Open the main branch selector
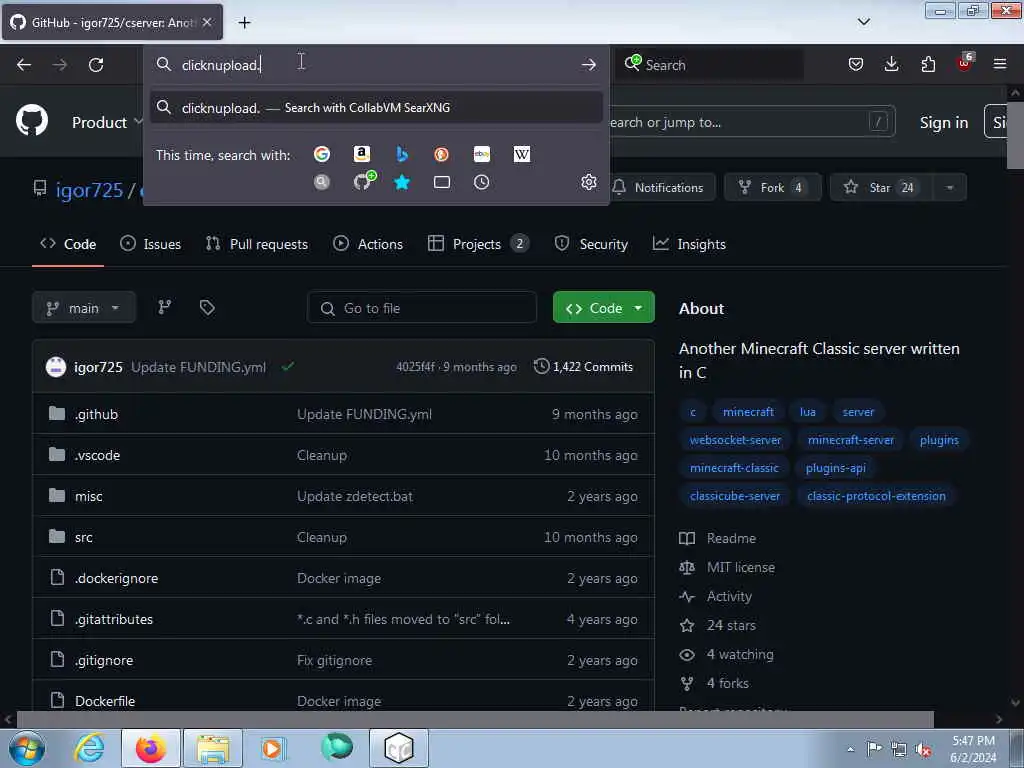The height and width of the screenshot is (768, 1024). coord(84,308)
